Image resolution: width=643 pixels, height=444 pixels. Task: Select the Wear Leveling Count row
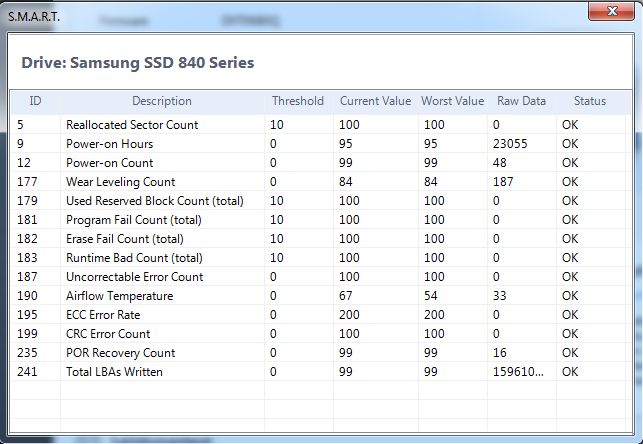coord(321,182)
